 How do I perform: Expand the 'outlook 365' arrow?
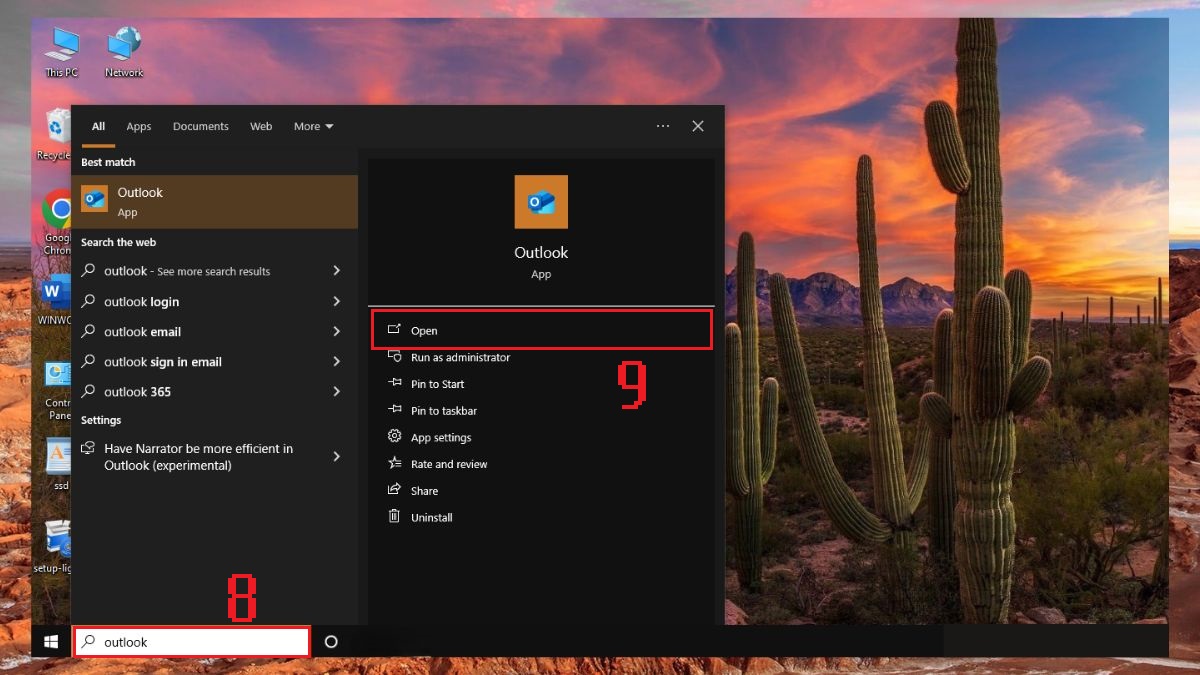337,391
